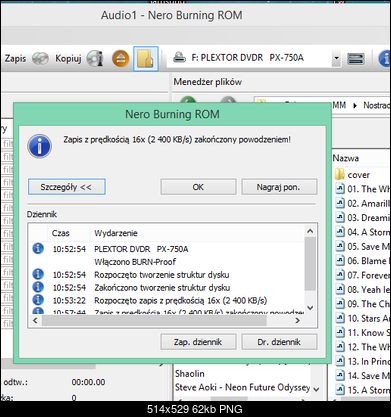Open the cover folder in file list
The image size is (391, 417).
click(x=358, y=175)
